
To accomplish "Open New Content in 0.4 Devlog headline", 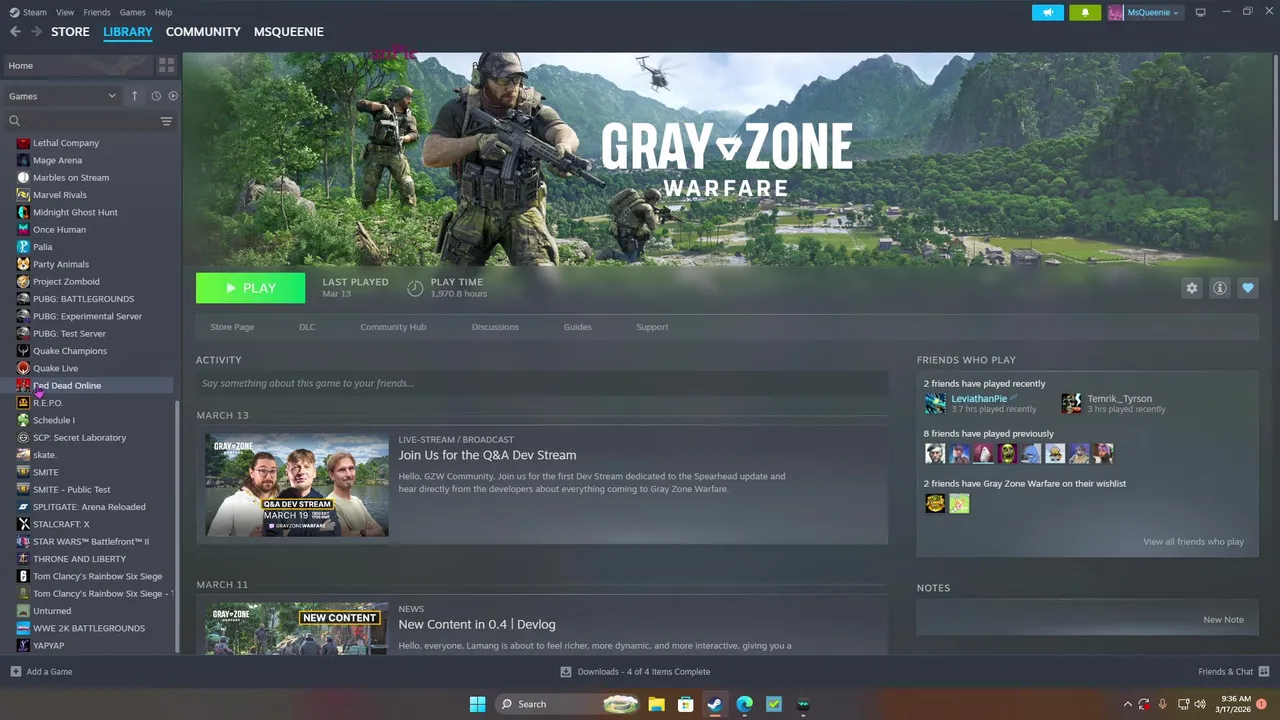I will pyautogui.click(x=476, y=625).
